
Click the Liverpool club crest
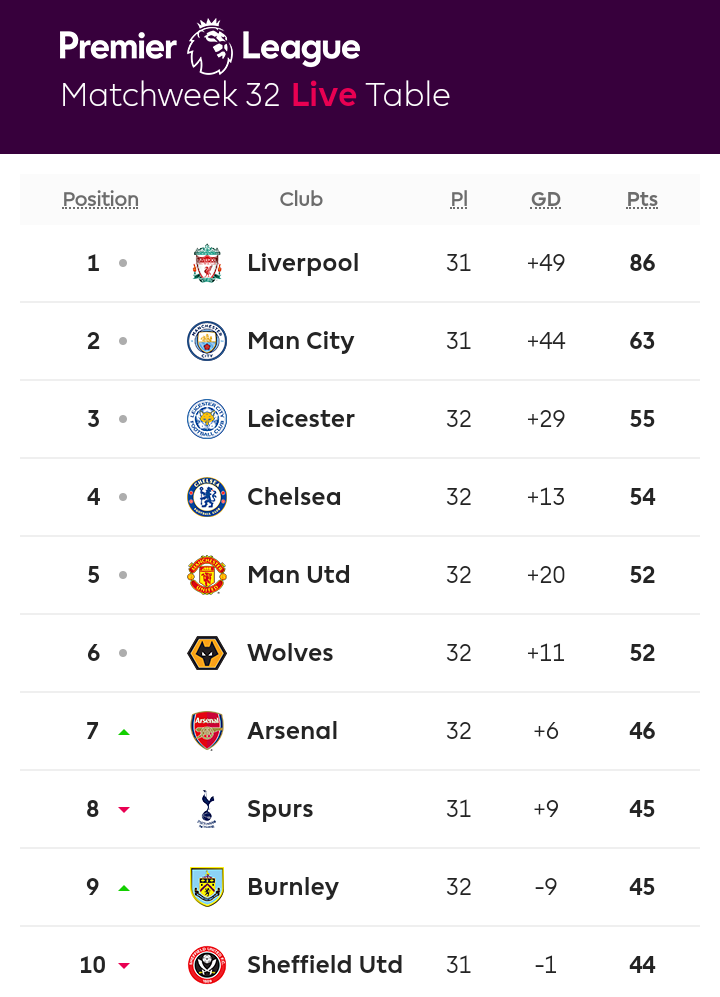(207, 263)
